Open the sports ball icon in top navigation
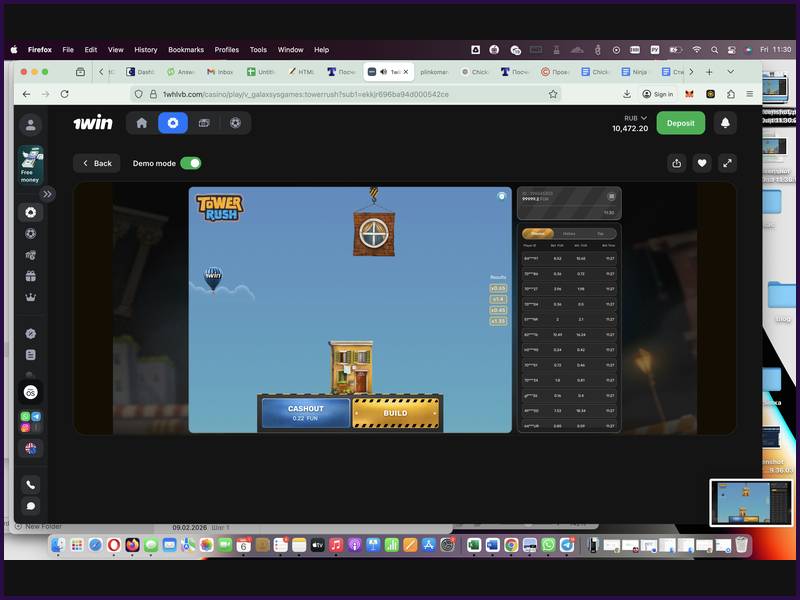Image resolution: width=800 pixels, height=600 pixels. 236,123
